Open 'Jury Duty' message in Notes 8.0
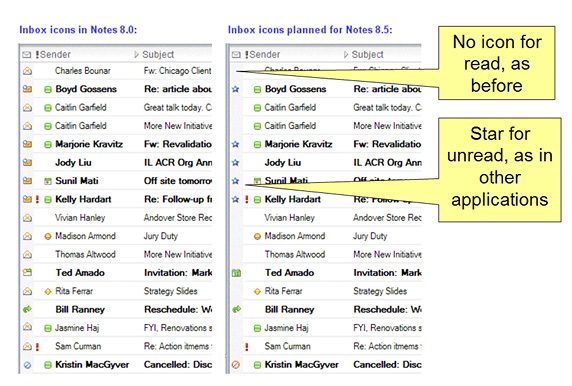The width and height of the screenshot is (572, 386). click(161, 236)
